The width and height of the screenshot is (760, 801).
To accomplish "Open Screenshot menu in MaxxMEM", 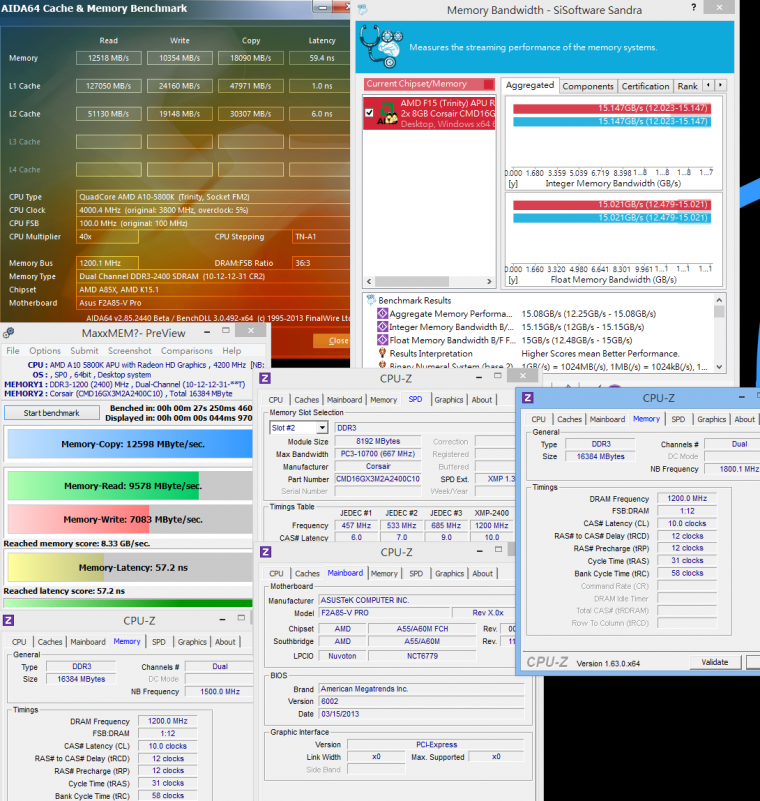I will (x=130, y=350).
